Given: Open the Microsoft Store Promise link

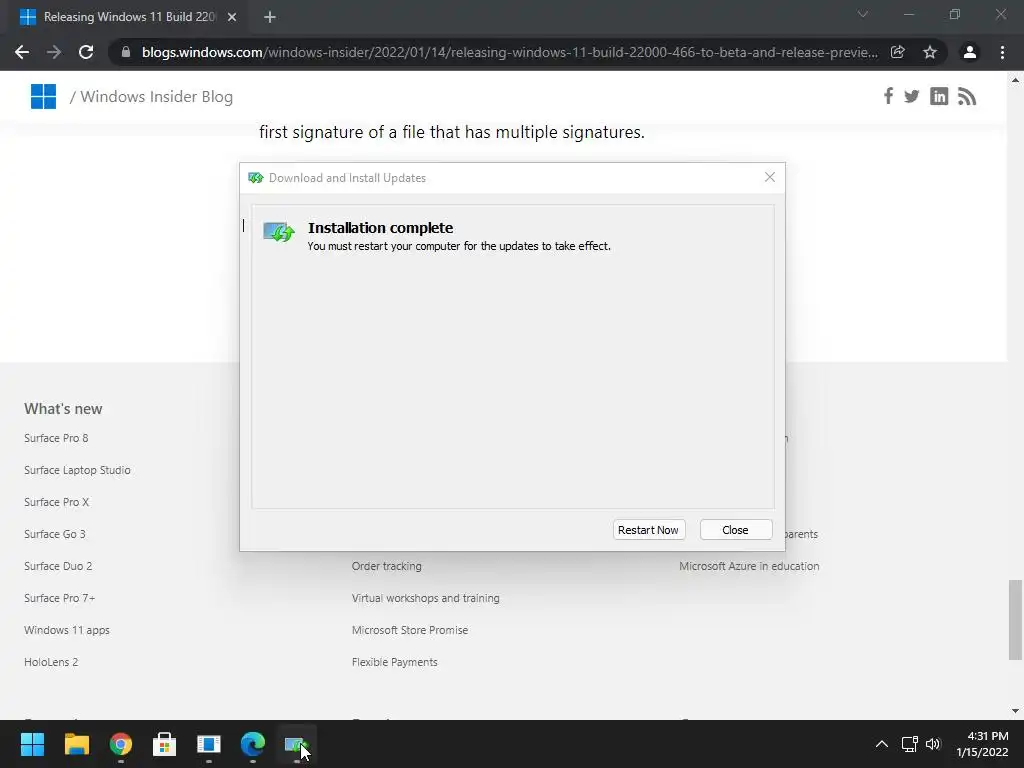Looking at the screenshot, I should click(x=410, y=630).
